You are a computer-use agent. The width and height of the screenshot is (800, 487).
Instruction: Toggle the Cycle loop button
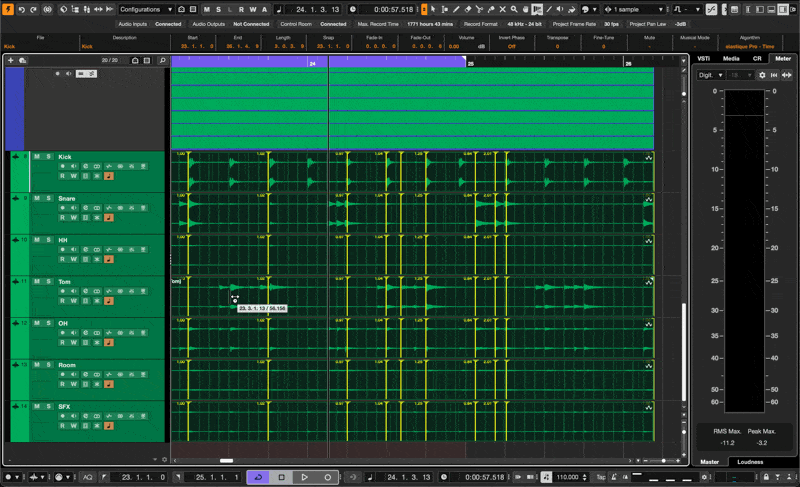[257, 477]
